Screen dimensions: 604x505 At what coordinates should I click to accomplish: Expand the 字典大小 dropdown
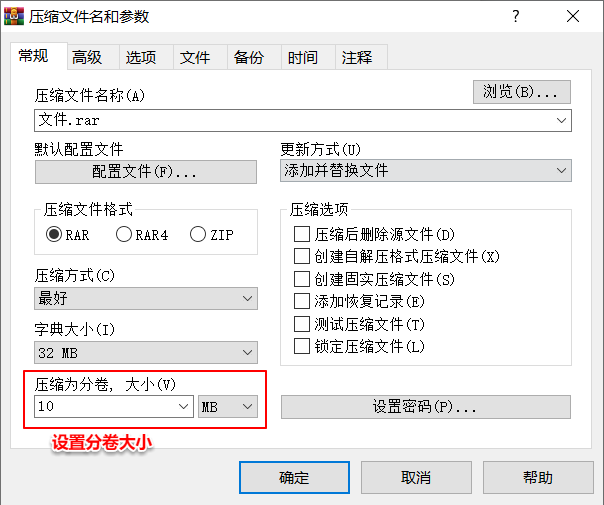coord(146,352)
